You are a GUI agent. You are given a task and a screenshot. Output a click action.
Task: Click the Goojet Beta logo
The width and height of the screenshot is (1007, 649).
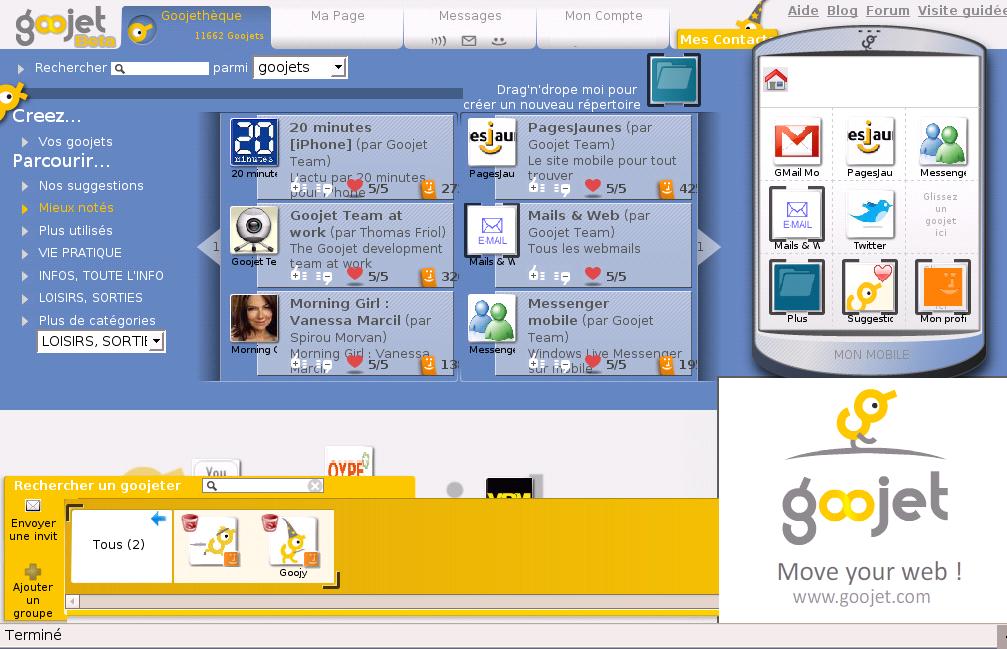(64, 28)
